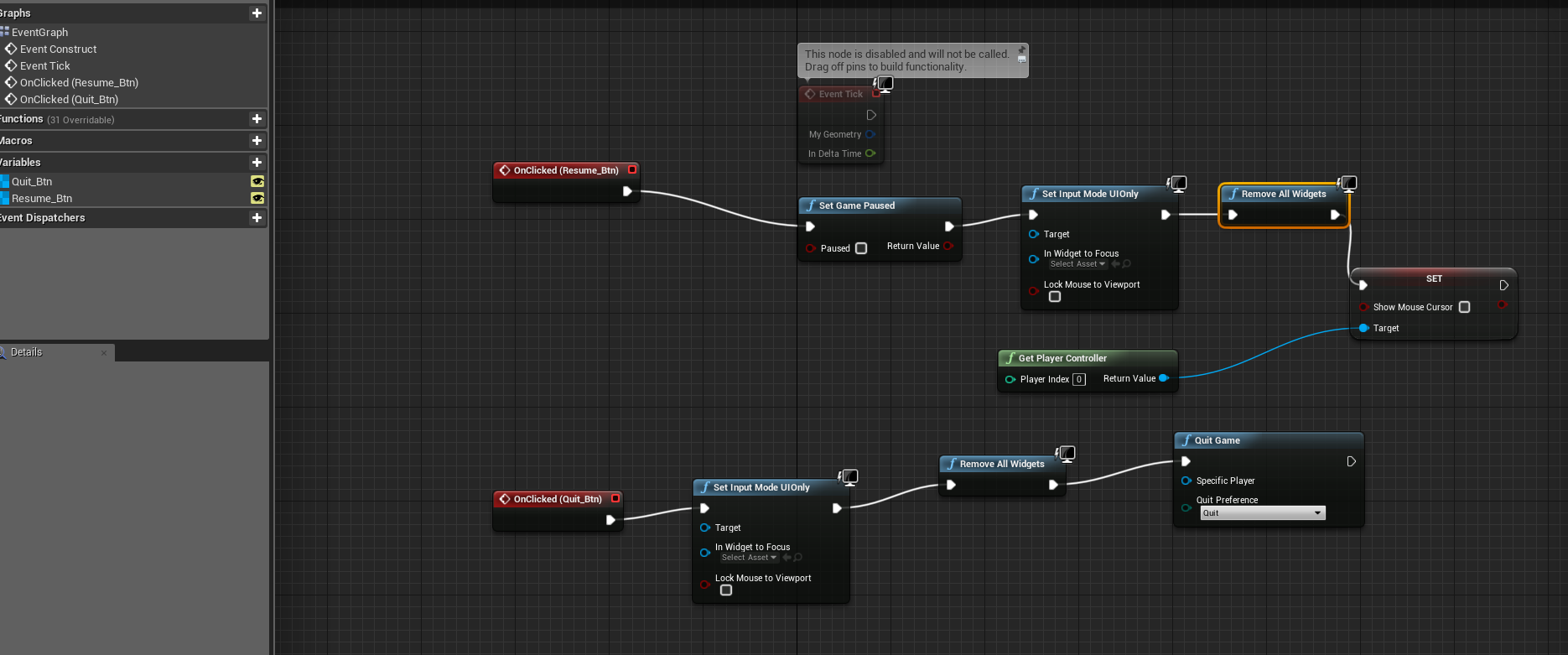Add a new function with plus icon
This screenshot has height=655, width=1568.
(257, 119)
